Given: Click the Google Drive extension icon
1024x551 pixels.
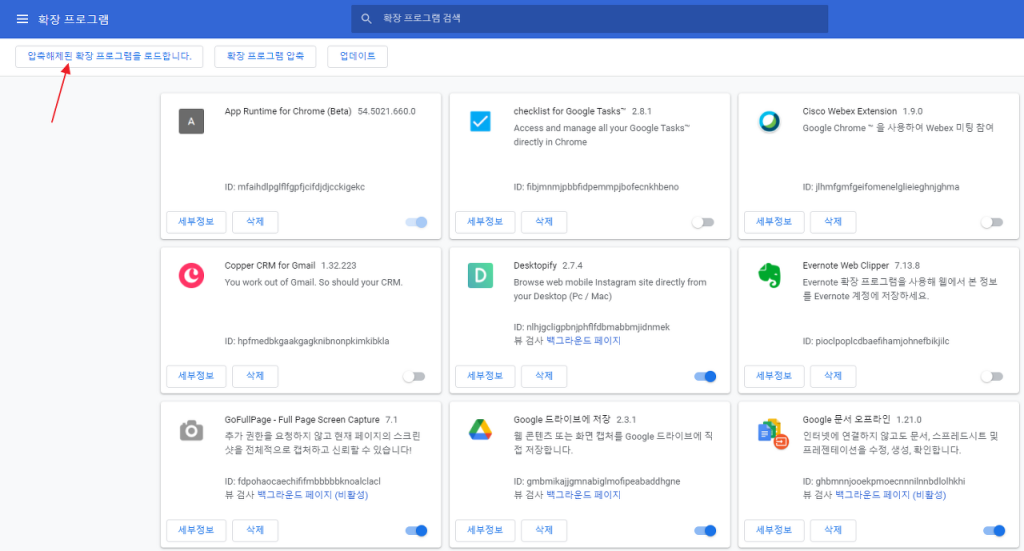Looking at the screenshot, I should point(480,430).
